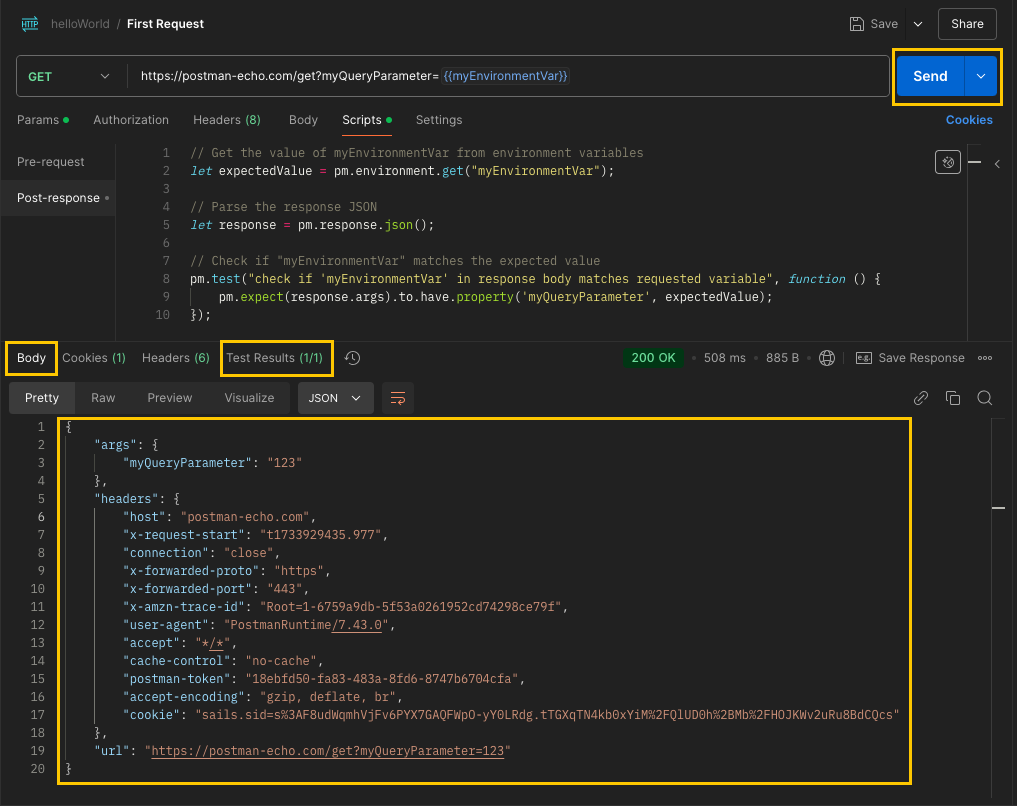1017x806 pixels.
Task: Switch to the request Body tab
Action: 303,120
